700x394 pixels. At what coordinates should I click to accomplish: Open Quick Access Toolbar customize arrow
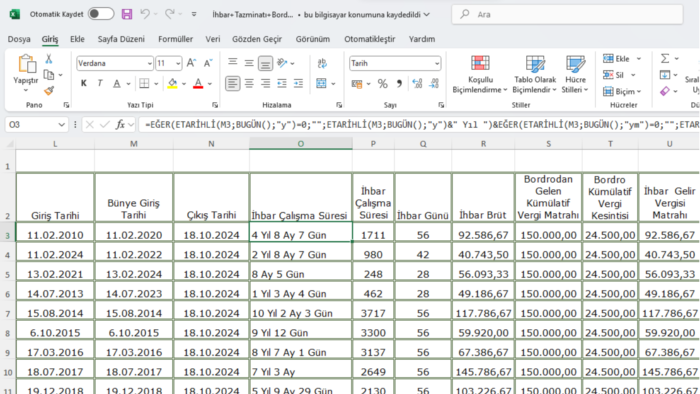[x=194, y=14]
